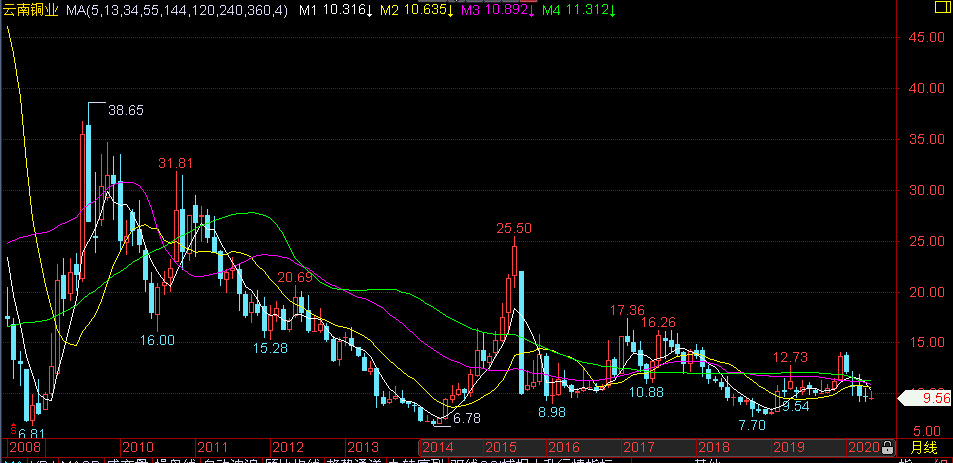Select 2016 in the highlighted time range

[563, 448]
